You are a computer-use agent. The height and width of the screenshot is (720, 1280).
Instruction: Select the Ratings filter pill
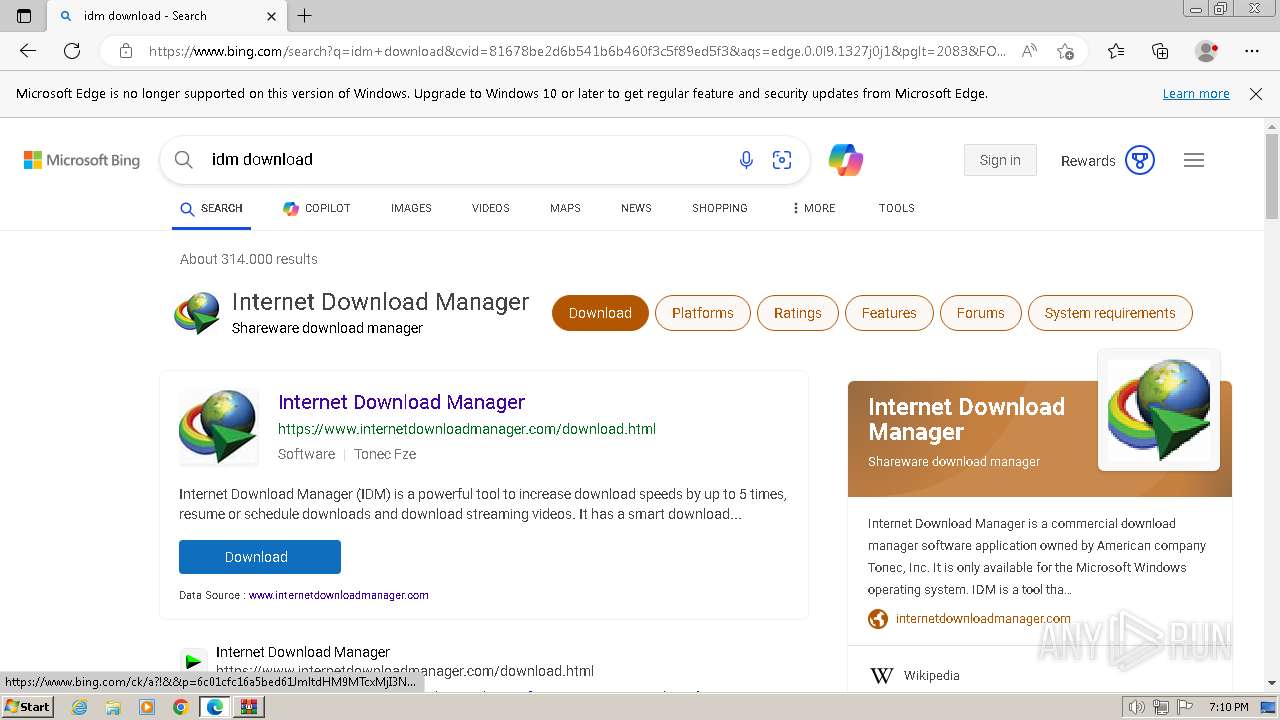click(797, 313)
